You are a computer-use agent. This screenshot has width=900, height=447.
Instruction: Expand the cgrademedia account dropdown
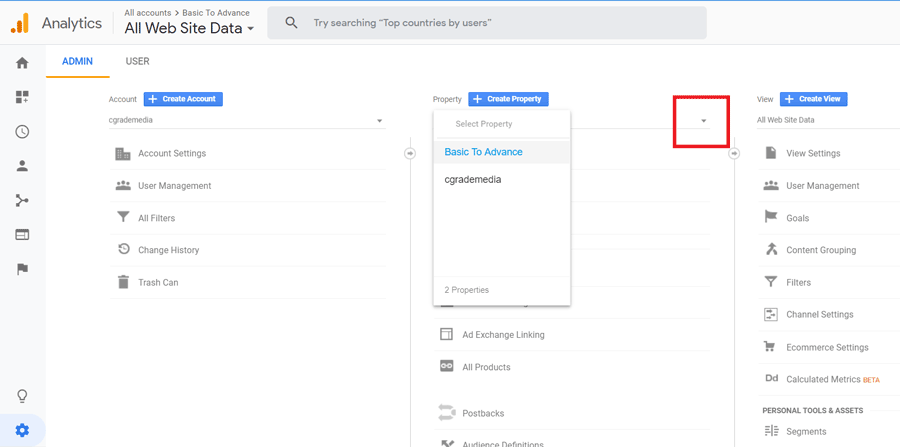pyautogui.click(x=247, y=121)
